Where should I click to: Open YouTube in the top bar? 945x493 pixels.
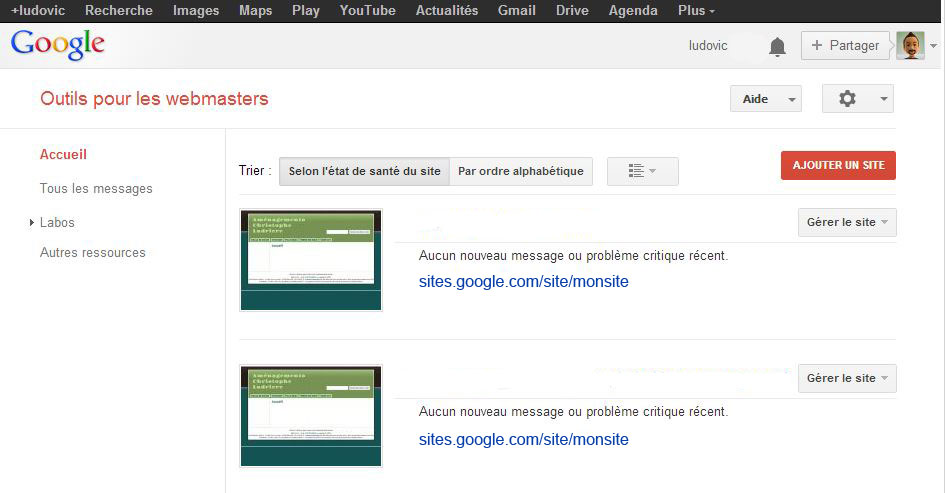point(368,10)
